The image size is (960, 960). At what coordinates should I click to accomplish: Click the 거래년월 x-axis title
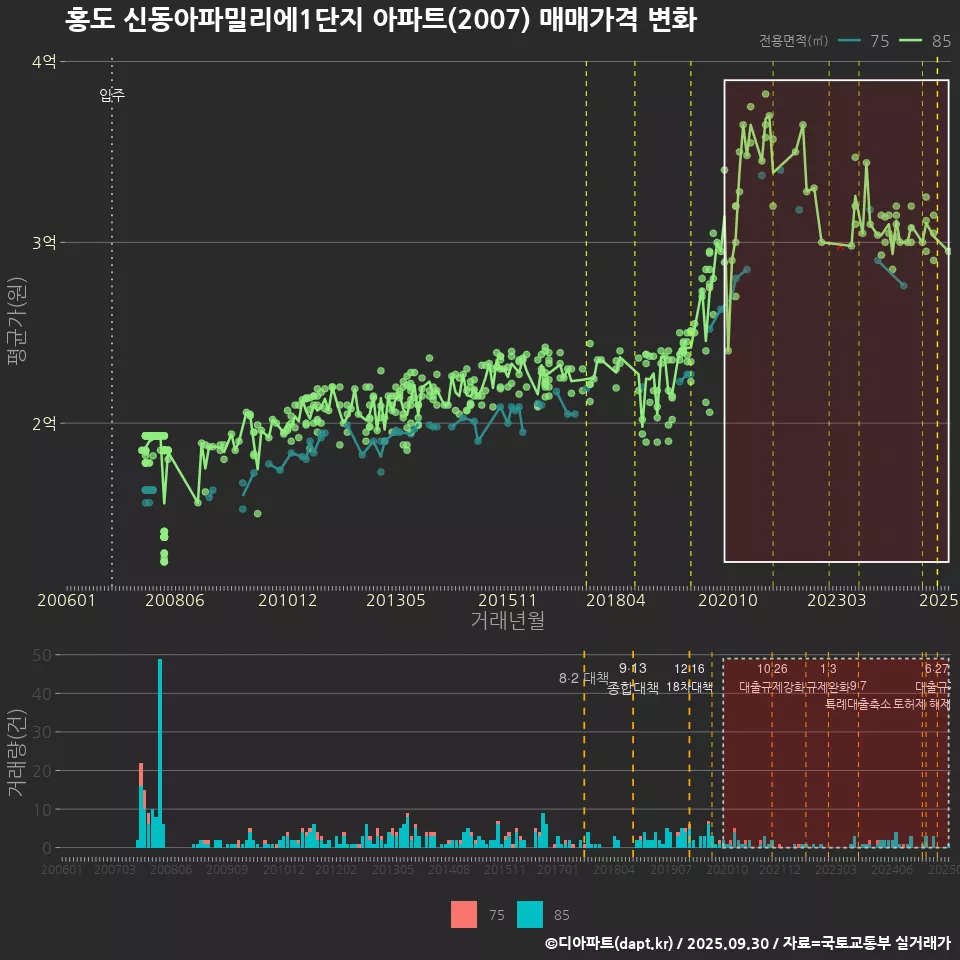(507, 620)
